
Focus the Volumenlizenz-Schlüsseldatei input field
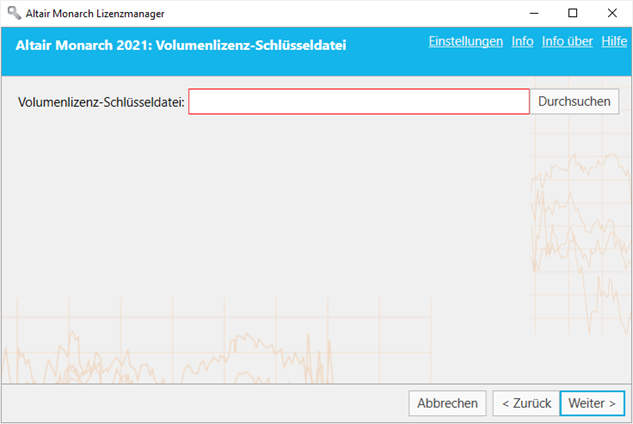click(359, 102)
